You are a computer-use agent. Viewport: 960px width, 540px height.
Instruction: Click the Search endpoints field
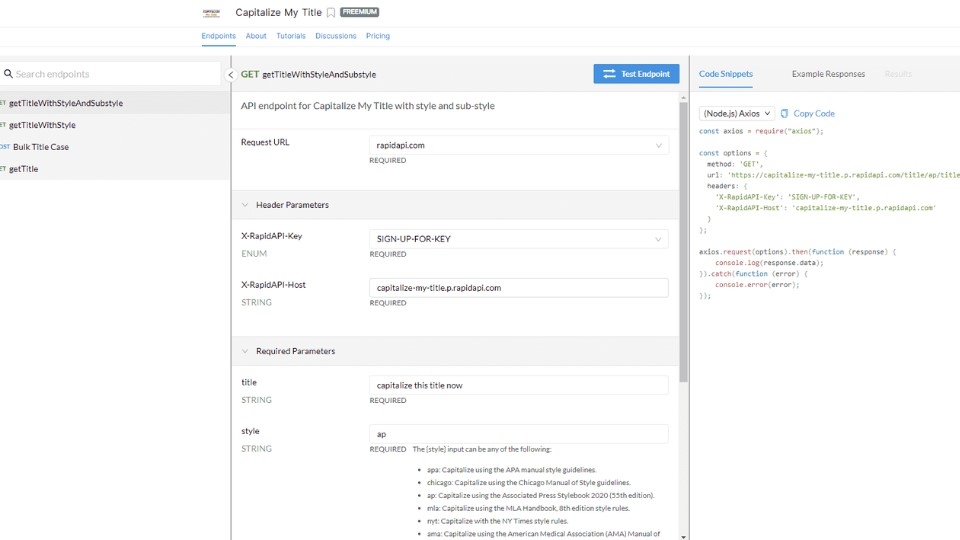click(115, 74)
